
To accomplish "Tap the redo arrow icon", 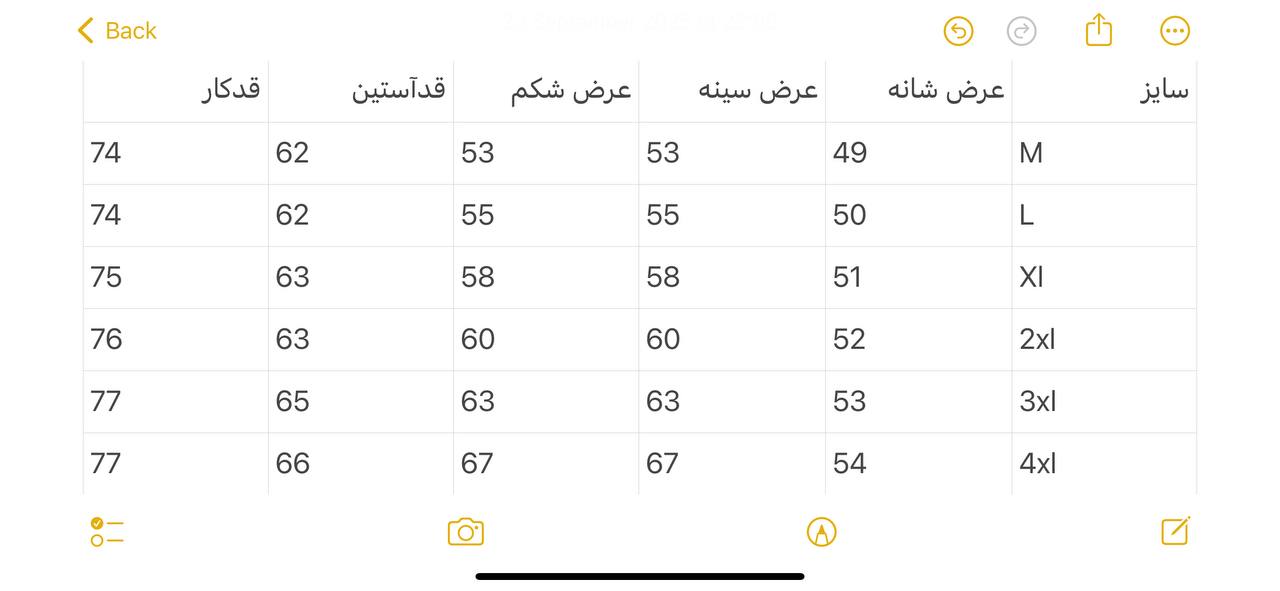I will tap(1021, 31).
